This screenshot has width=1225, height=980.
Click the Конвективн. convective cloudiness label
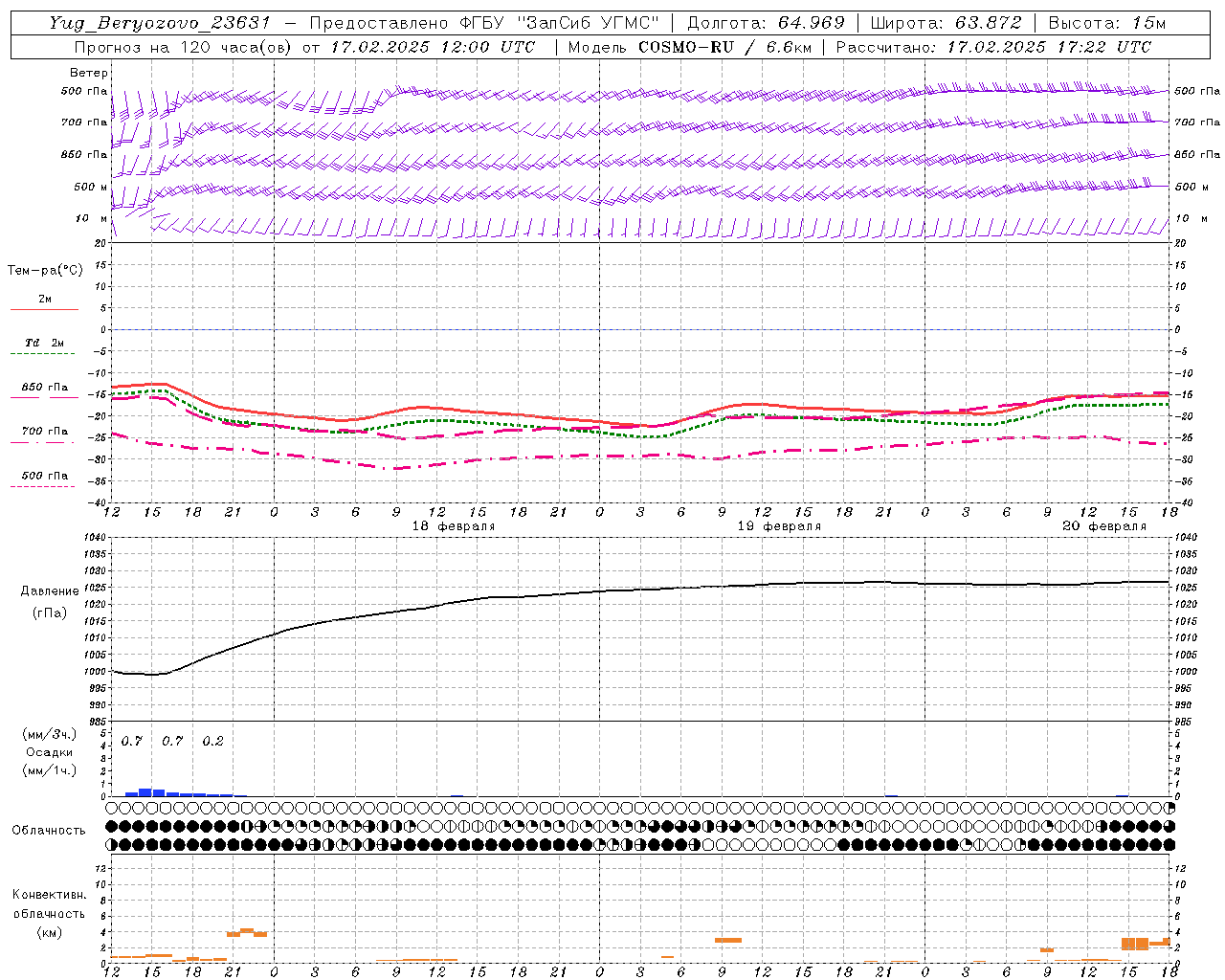point(49,895)
